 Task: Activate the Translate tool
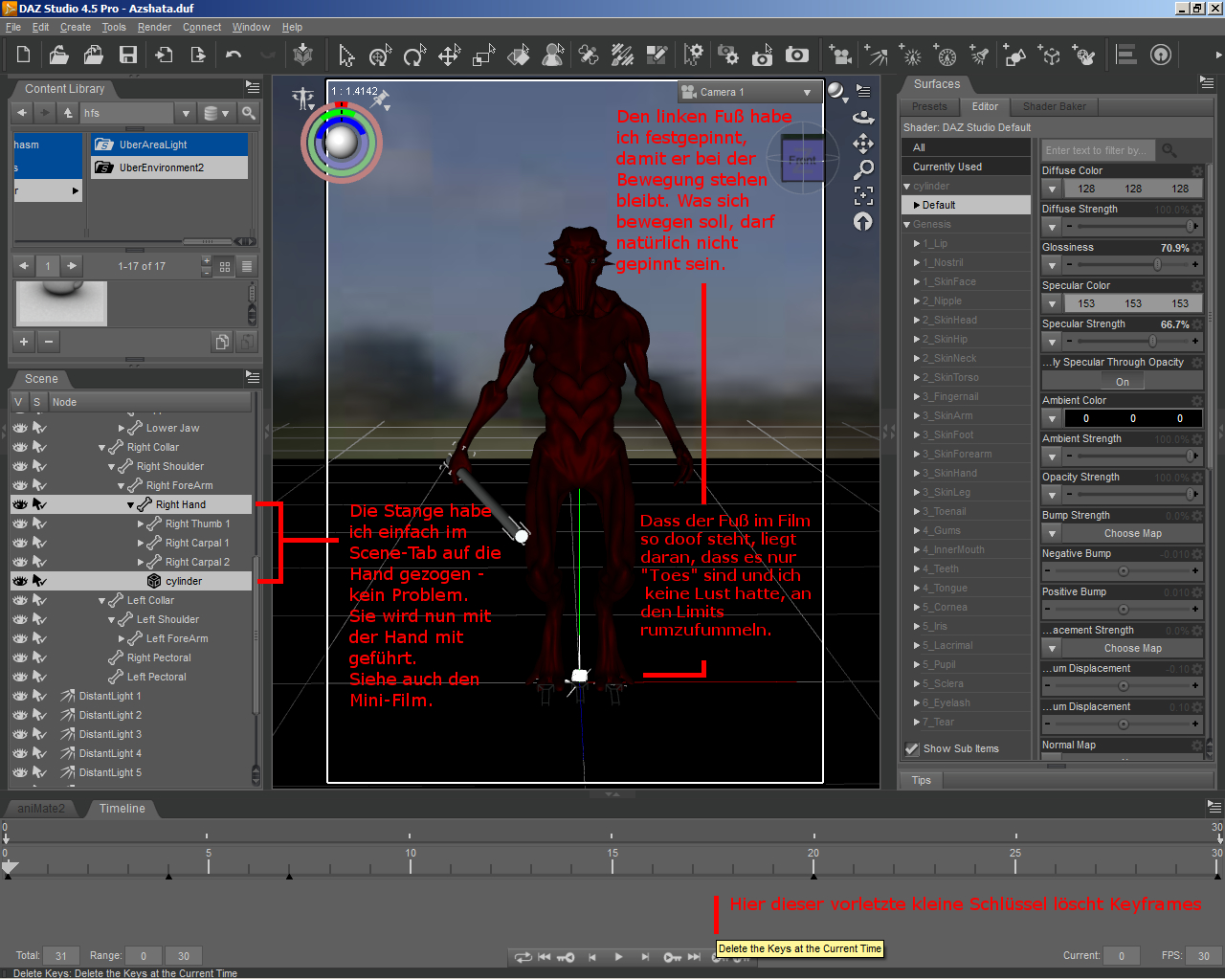click(449, 56)
